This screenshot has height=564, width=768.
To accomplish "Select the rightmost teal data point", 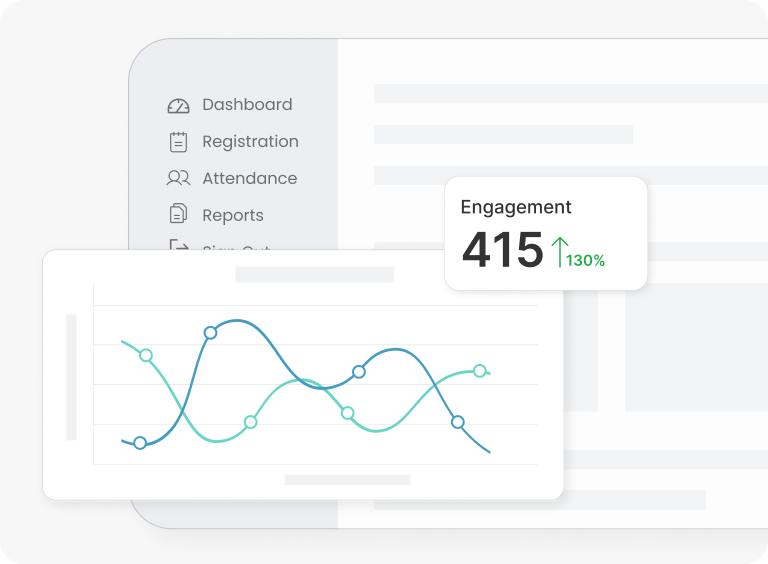I will (480, 371).
